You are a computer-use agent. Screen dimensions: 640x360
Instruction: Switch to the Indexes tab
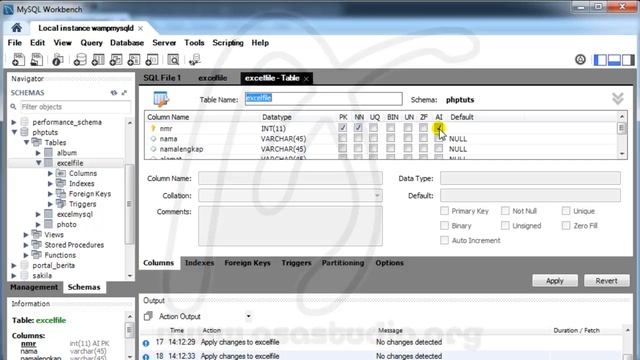point(199,263)
